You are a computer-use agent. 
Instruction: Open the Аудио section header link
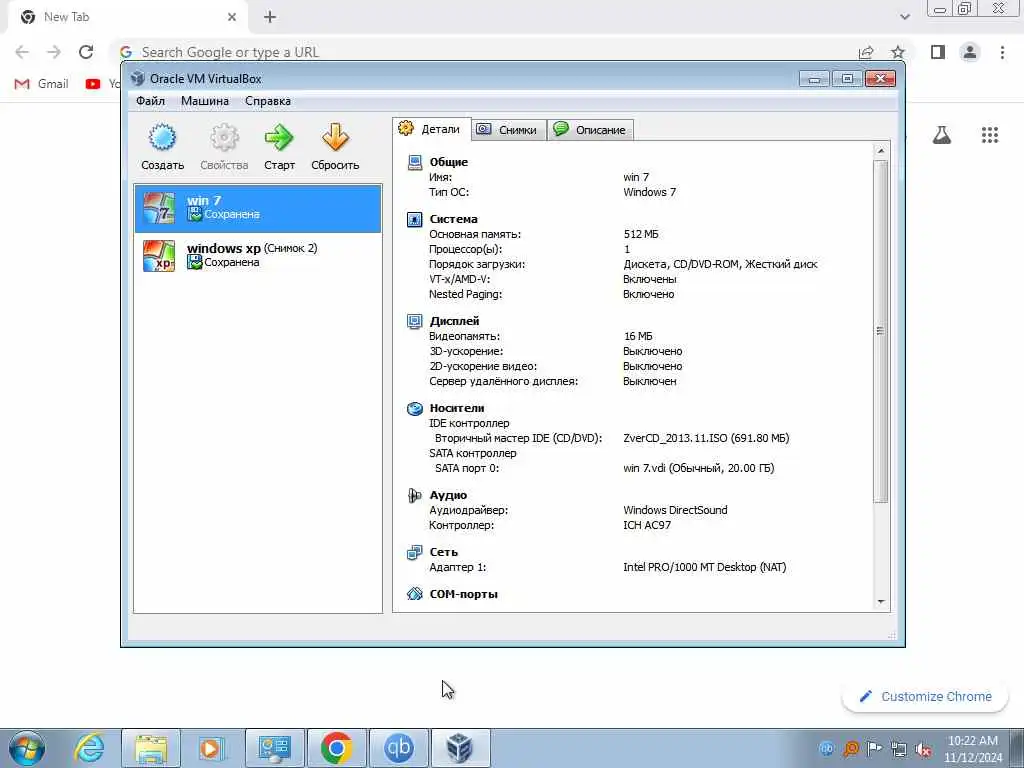tap(448, 495)
